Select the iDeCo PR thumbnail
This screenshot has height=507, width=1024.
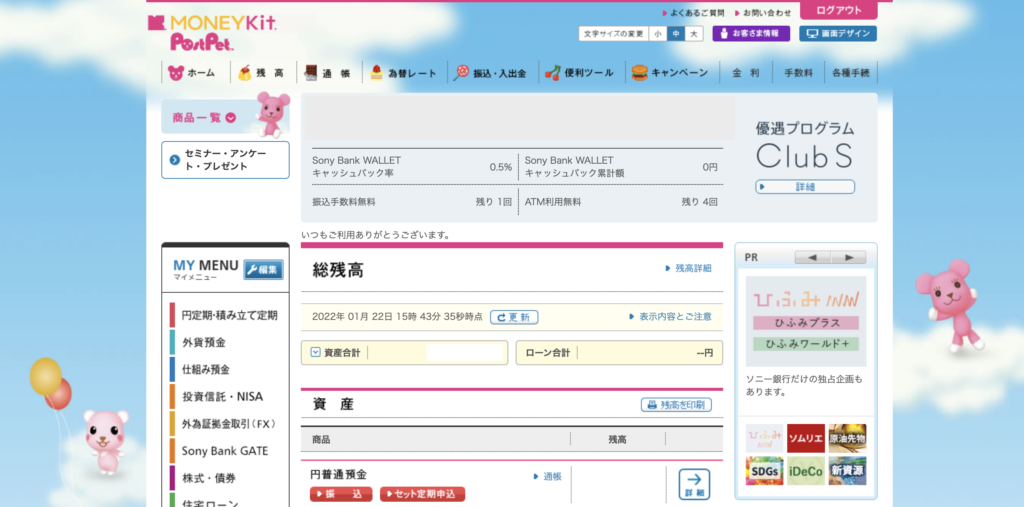[x=806, y=470]
